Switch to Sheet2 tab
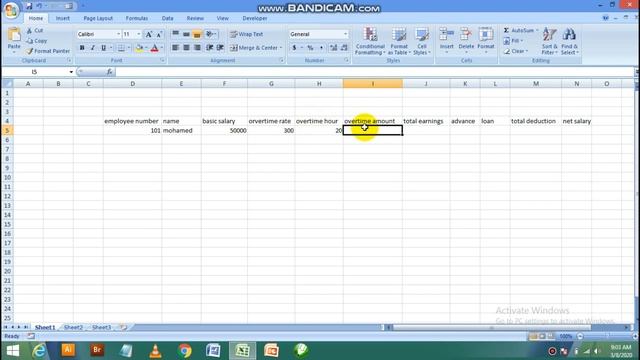 pyautogui.click(x=73, y=327)
